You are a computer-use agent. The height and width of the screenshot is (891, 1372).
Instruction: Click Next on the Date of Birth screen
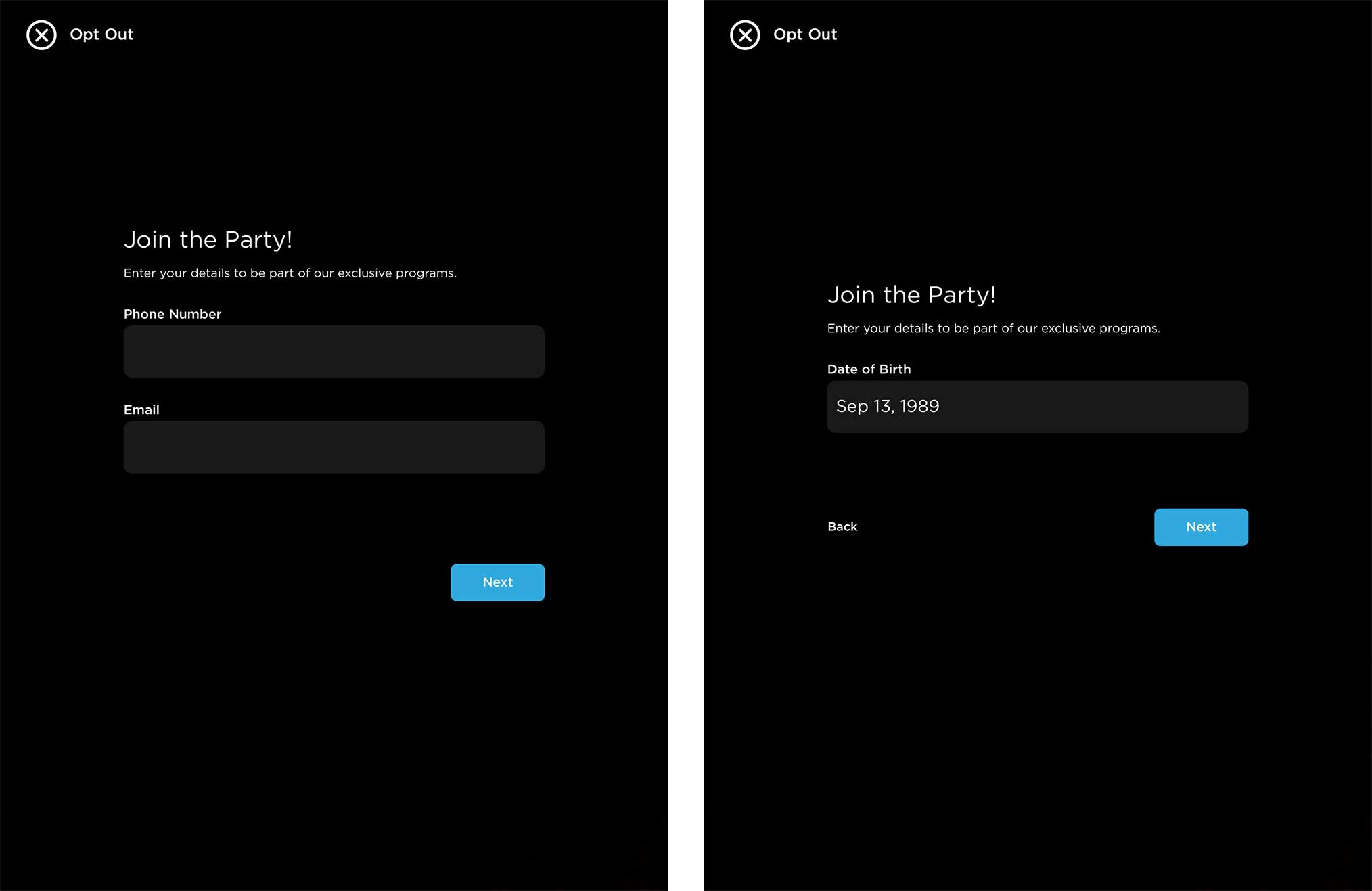(x=1201, y=527)
